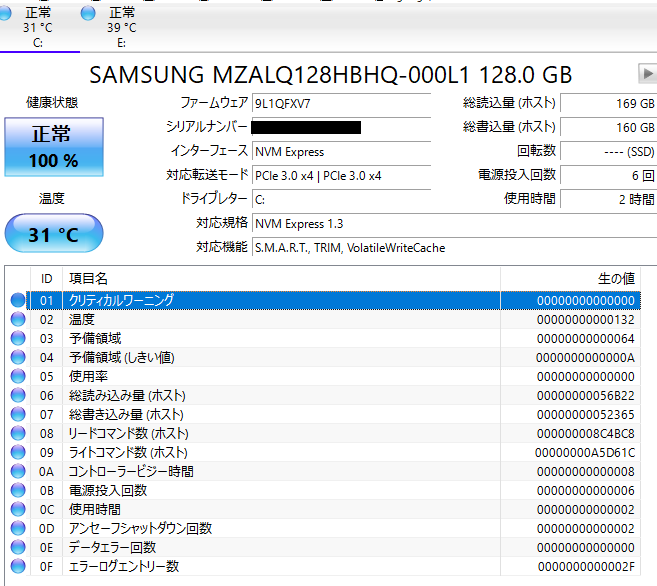Click raw value 0000000A5D61C

click(x=585, y=452)
